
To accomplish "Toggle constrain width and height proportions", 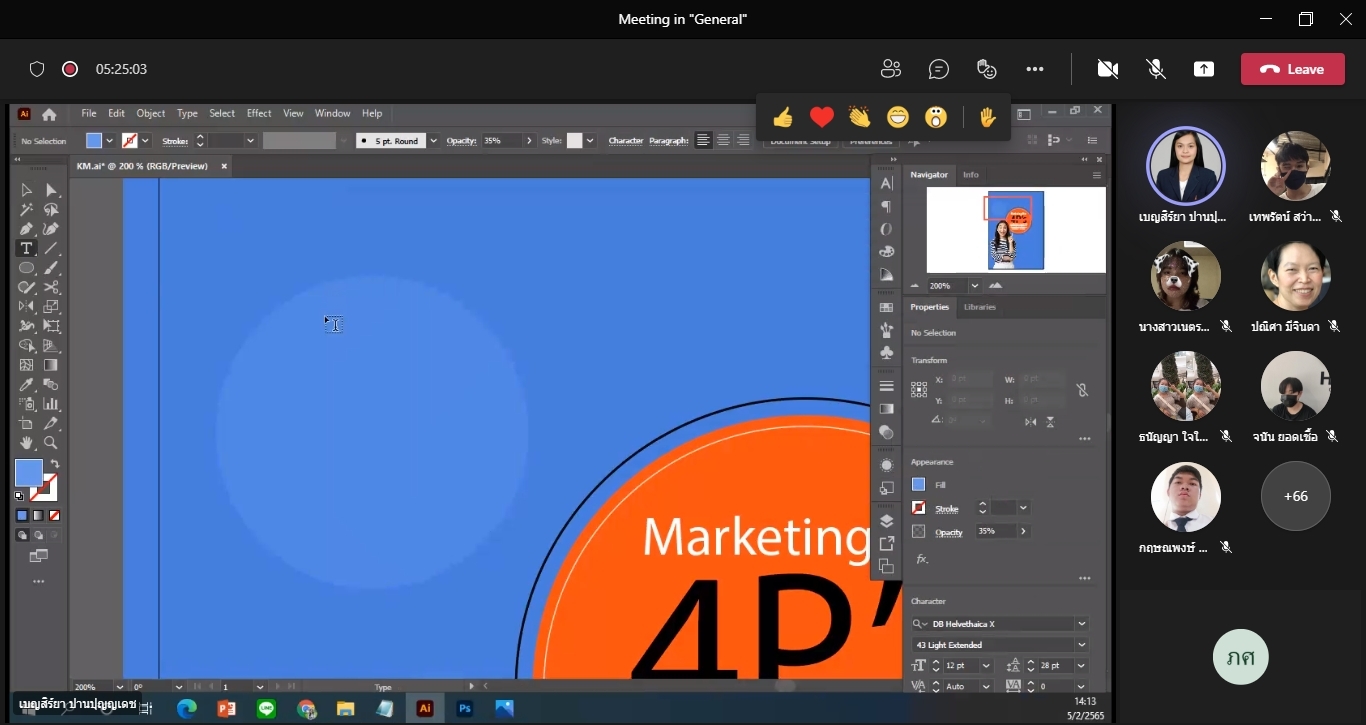I will point(1082,390).
